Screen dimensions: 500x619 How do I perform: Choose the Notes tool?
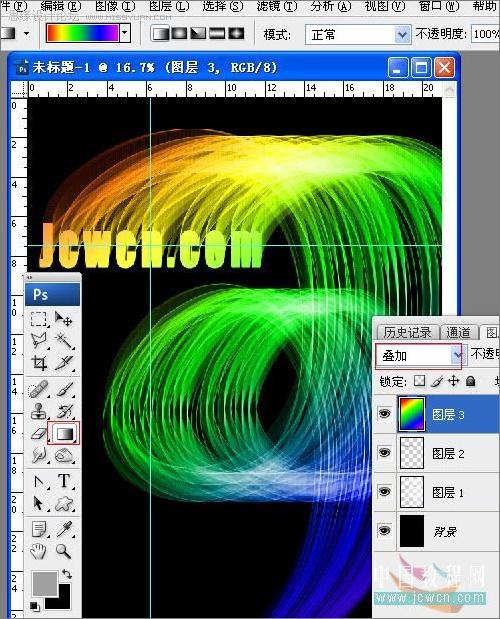tap(39, 530)
